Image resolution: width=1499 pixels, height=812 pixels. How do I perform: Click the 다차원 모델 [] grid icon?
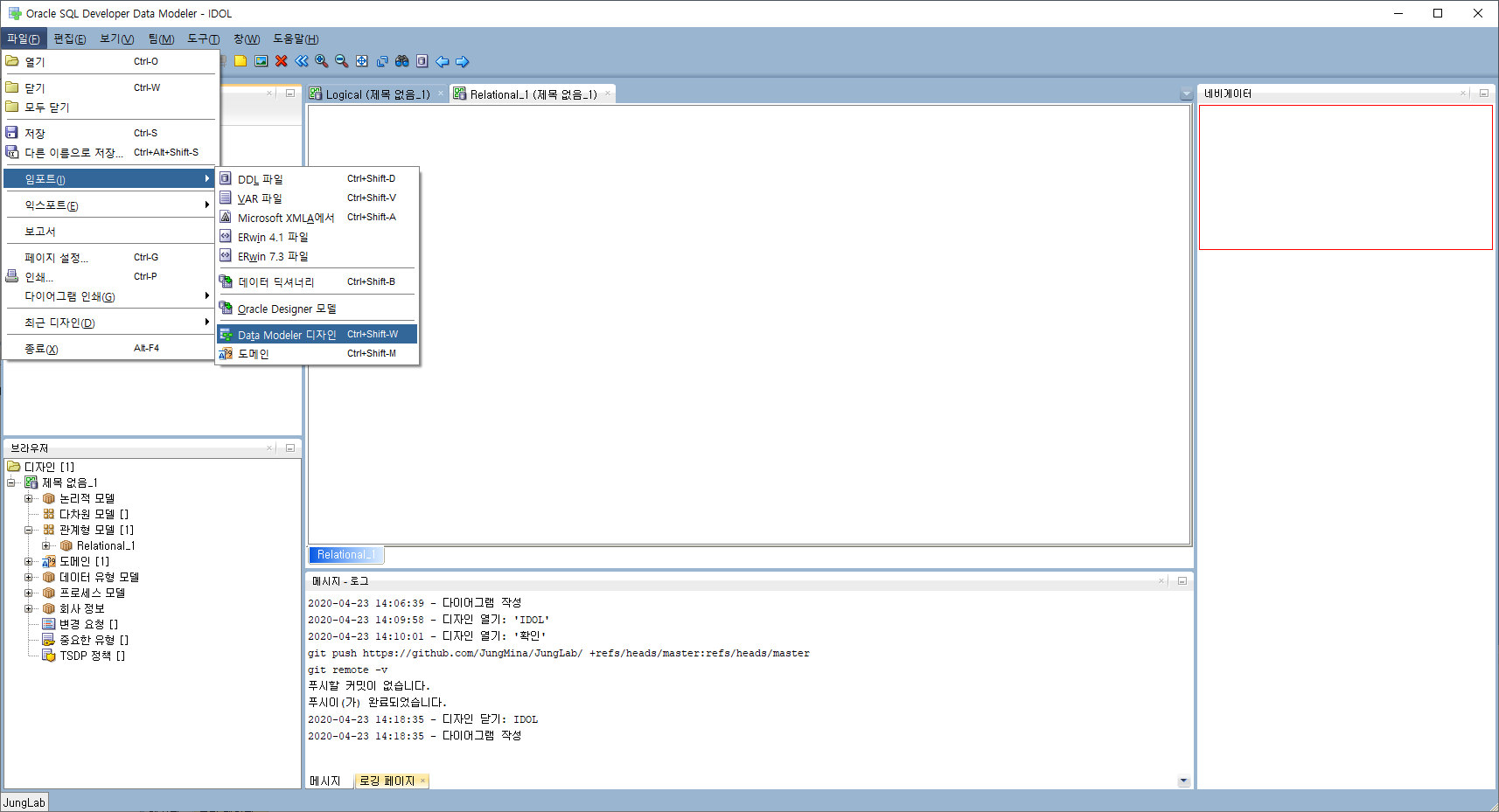pyautogui.click(x=49, y=514)
